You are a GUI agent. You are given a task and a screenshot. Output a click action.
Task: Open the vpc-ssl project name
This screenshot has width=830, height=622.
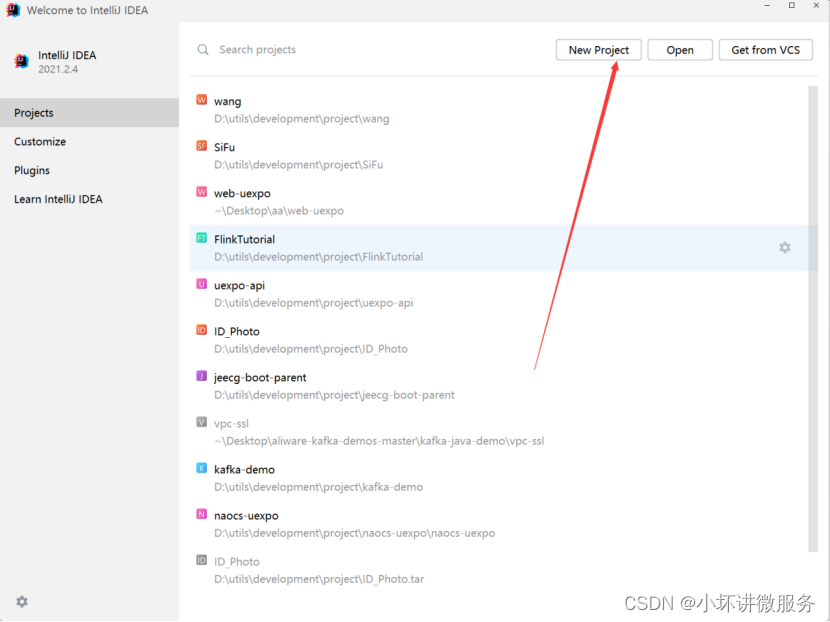coord(231,423)
